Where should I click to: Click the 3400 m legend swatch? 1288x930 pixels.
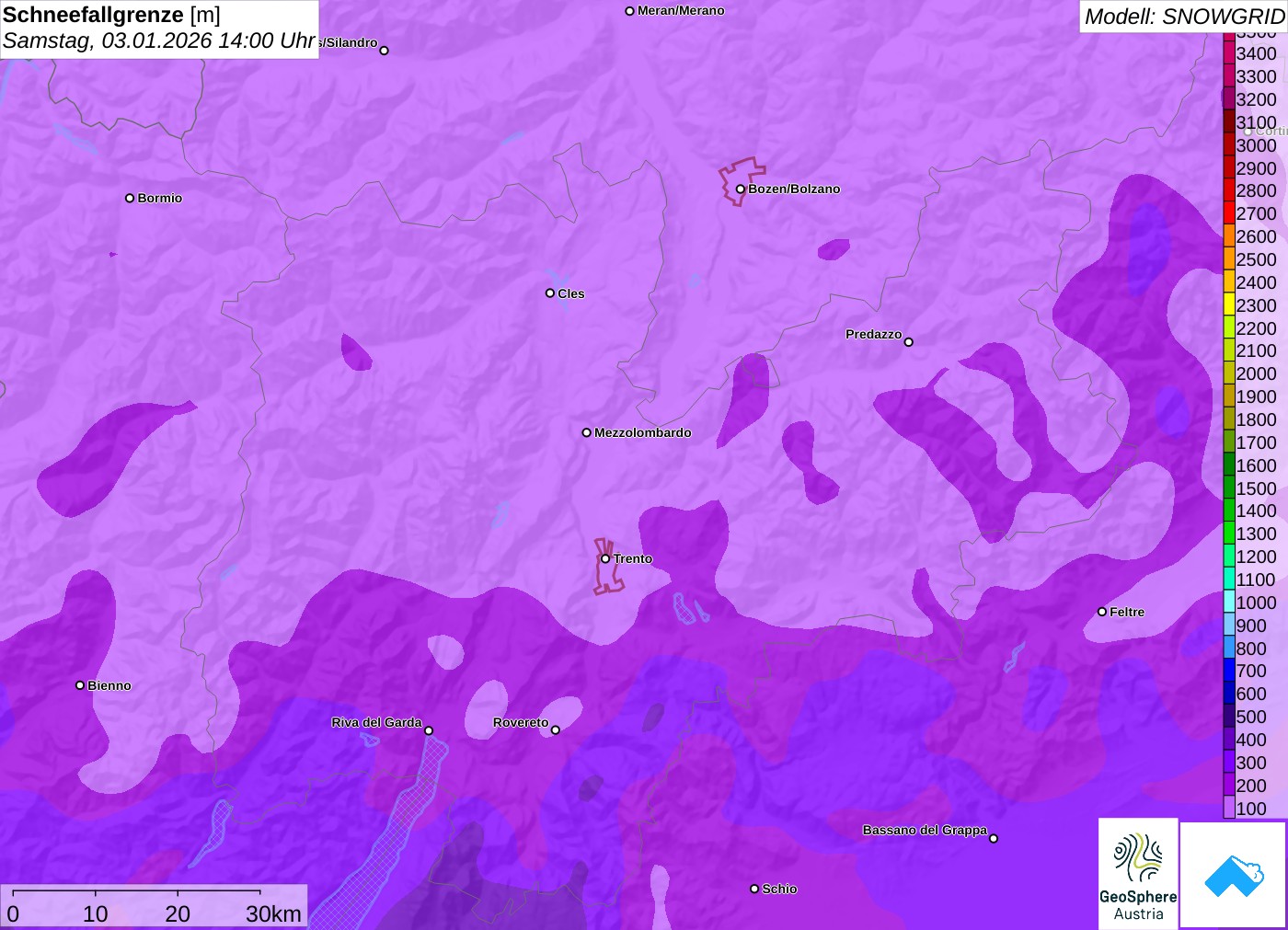1229,52
